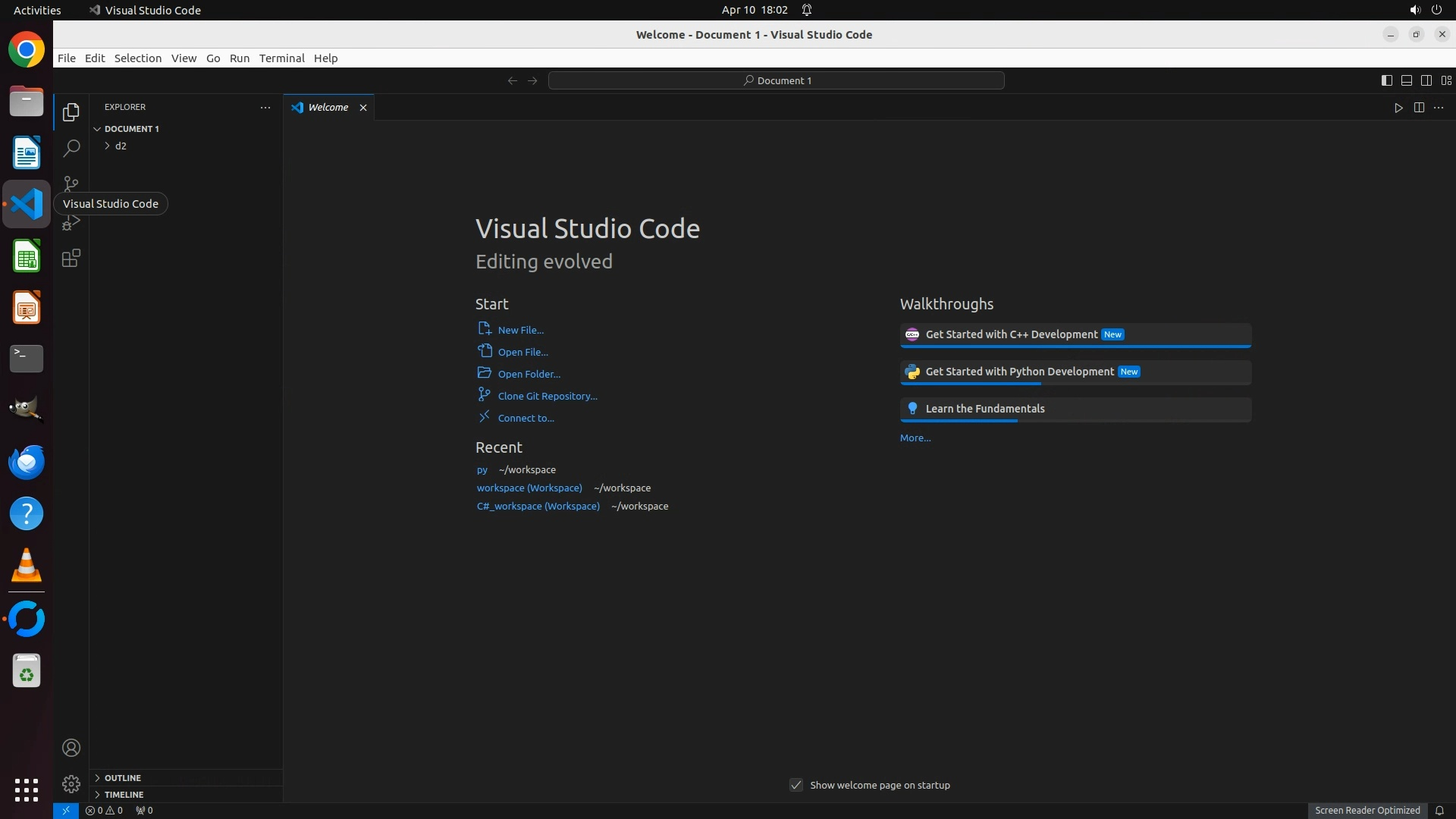Click the Document 1 command center search box

(x=776, y=80)
